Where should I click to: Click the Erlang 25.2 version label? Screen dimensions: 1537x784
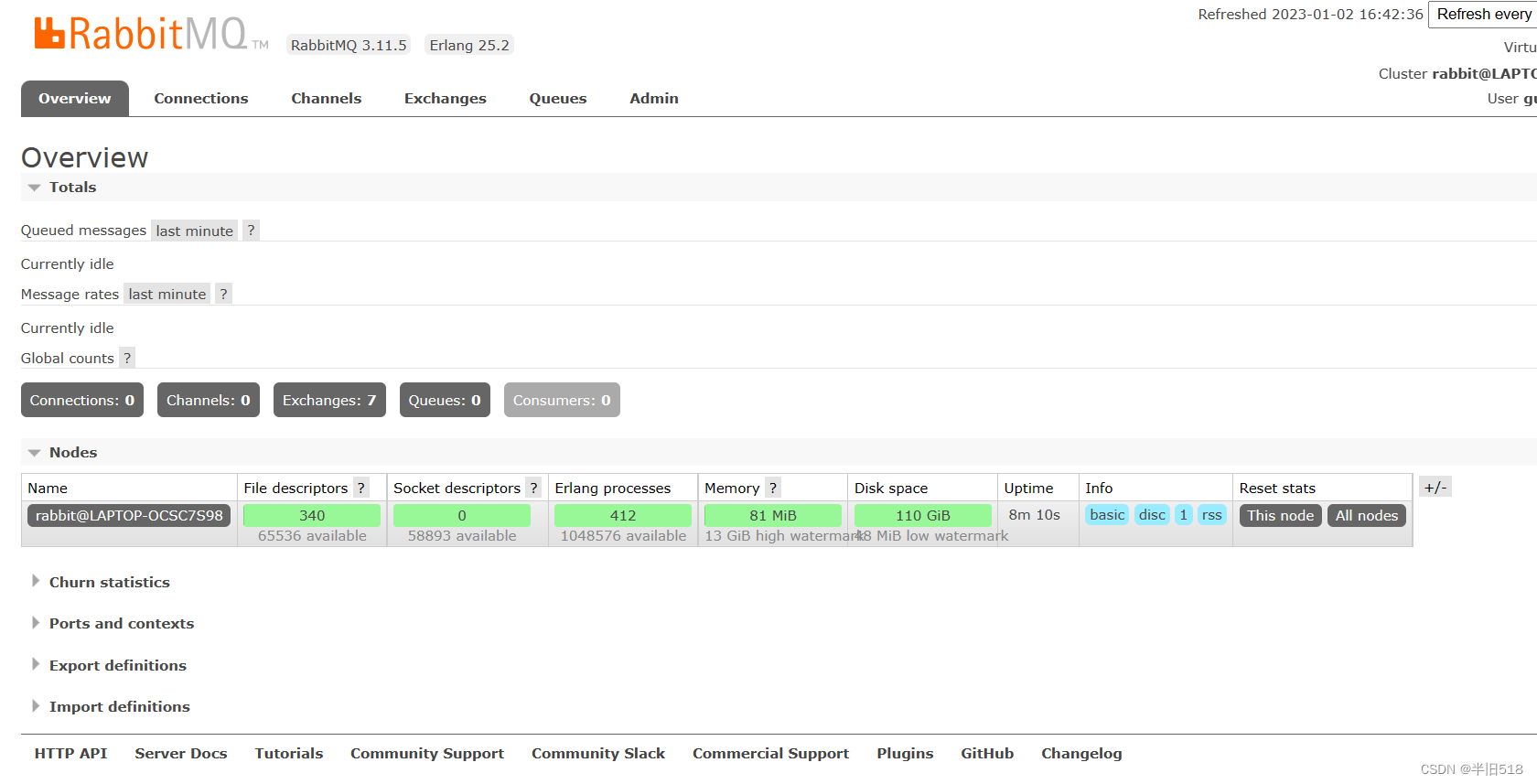coord(469,45)
